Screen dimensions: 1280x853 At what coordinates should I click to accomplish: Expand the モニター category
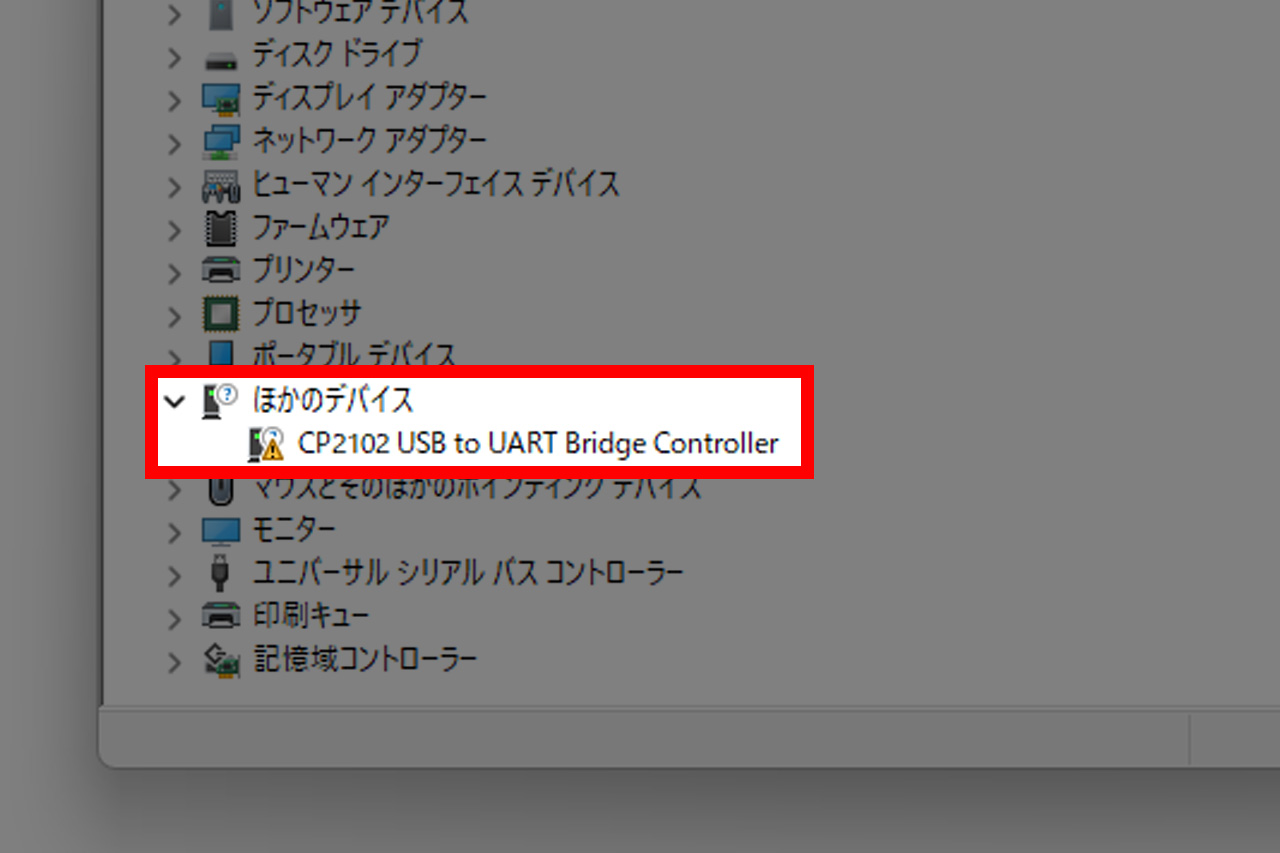pyautogui.click(x=175, y=532)
